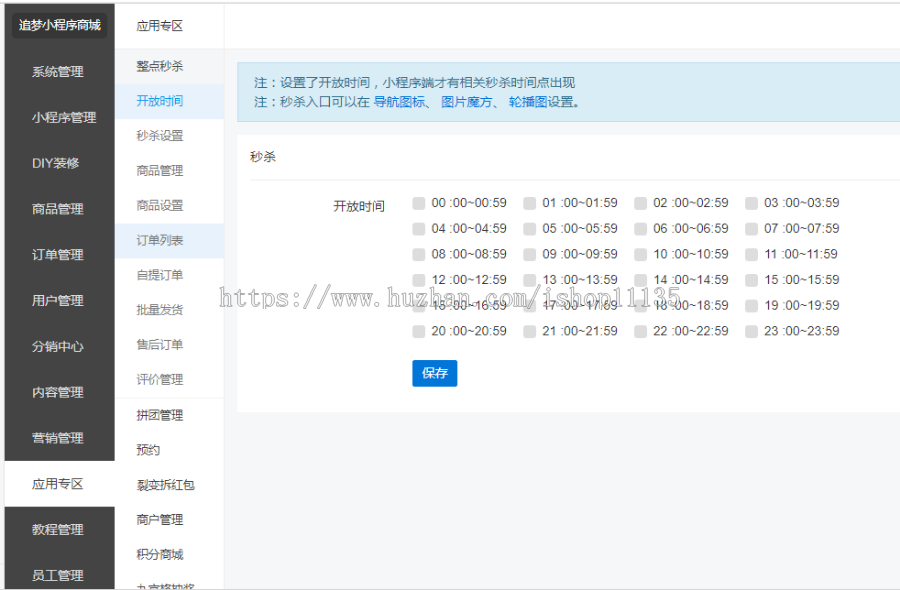Viewport: 900px width, 590px height.
Task: Select the 分销中心 sidebar item
Action: point(58,347)
